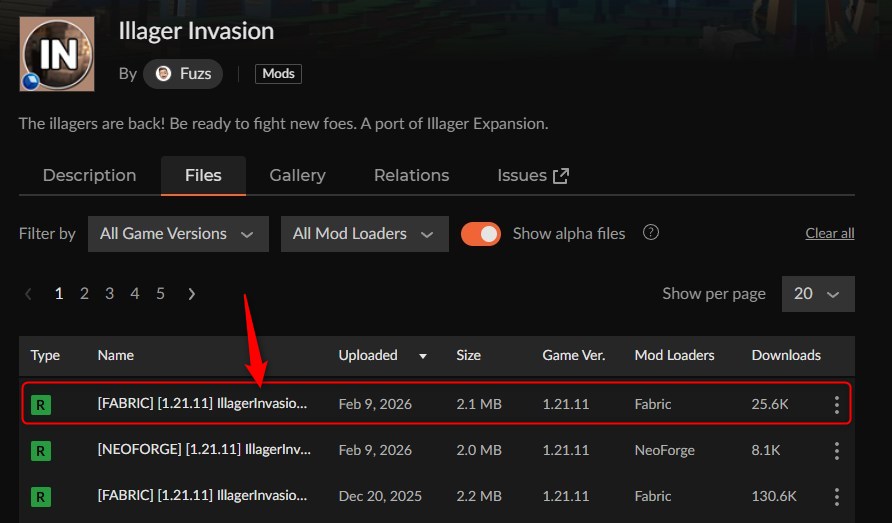This screenshot has height=523, width=892.
Task: Click release icon of Feb 9 Fabric file
Action: click(x=40, y=405)
